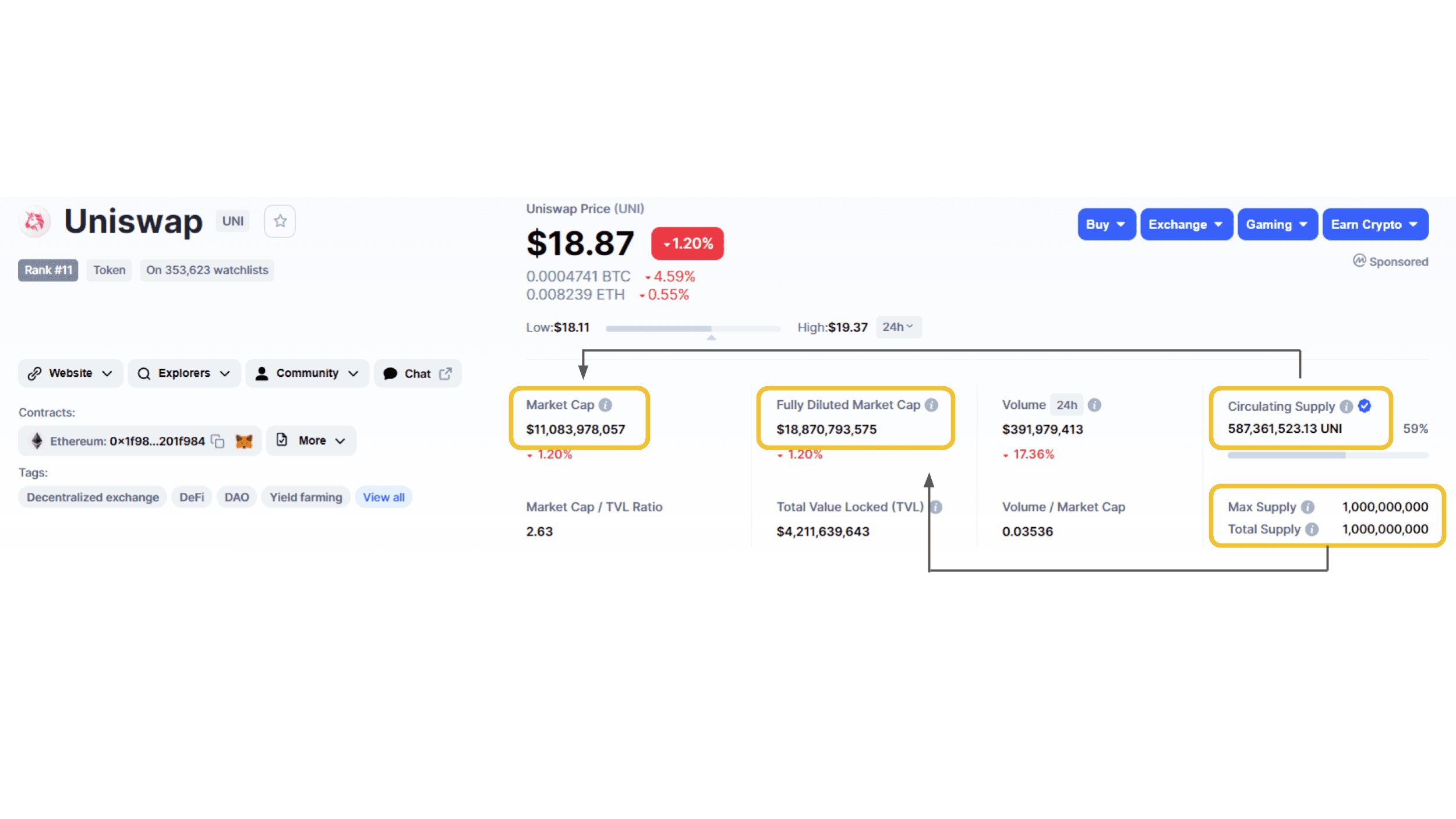
Task: Click the MetaMask fox icon next to contract
Action: [x=244, y=440]
